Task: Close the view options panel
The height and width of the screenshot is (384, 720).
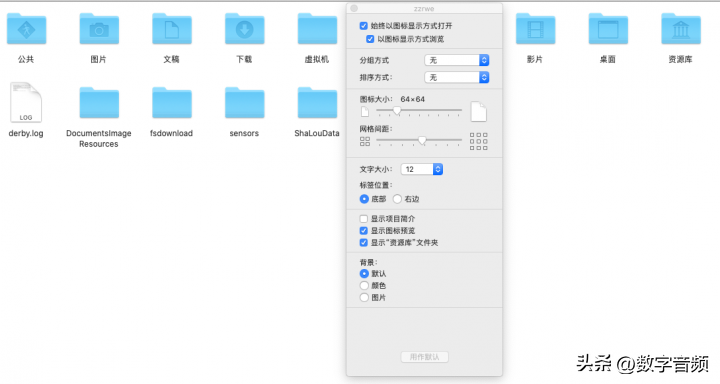Action: tap(354, 8)
